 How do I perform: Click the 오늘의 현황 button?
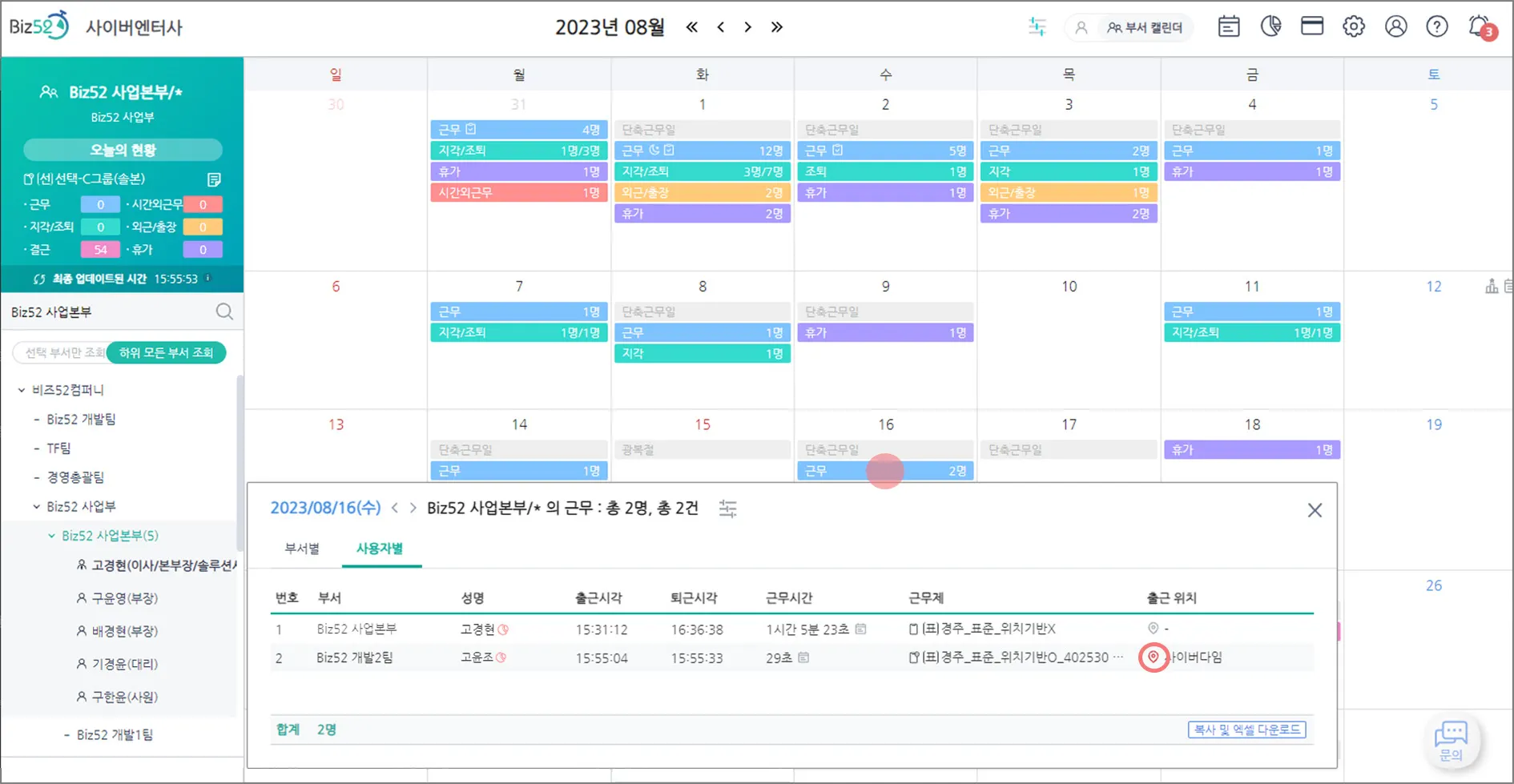coord(123,150)
